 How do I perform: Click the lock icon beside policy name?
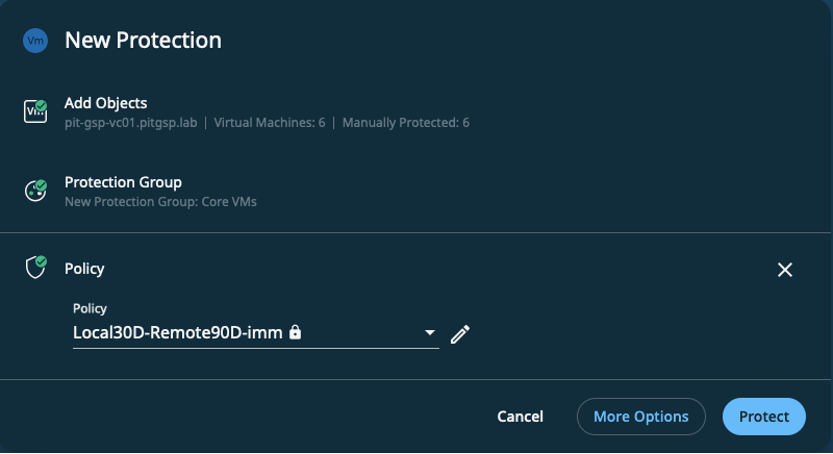pyautogui.click(x=295, y=332)
